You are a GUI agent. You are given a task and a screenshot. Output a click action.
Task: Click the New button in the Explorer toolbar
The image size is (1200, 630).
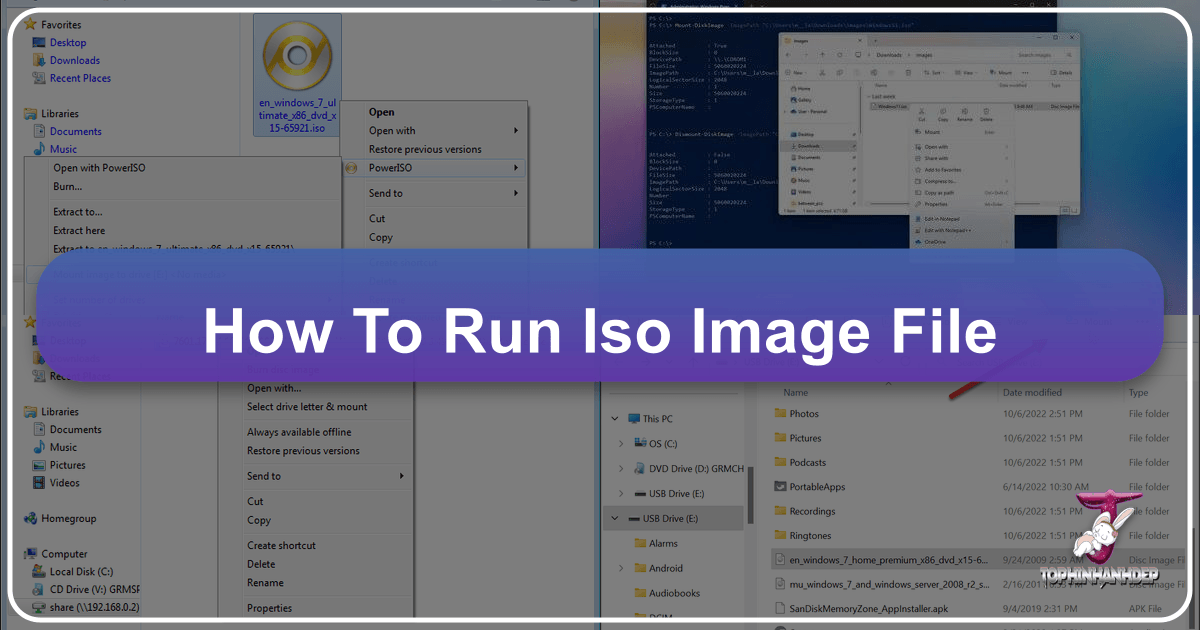tap(793, 72)
